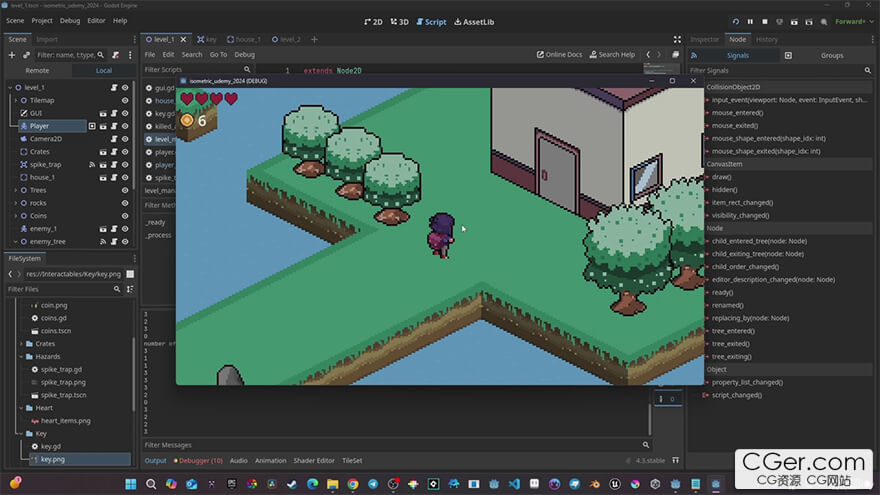Viewport: 880px width, 495px height.
Task: Pause the running project
Action: [x=750, y=22]
